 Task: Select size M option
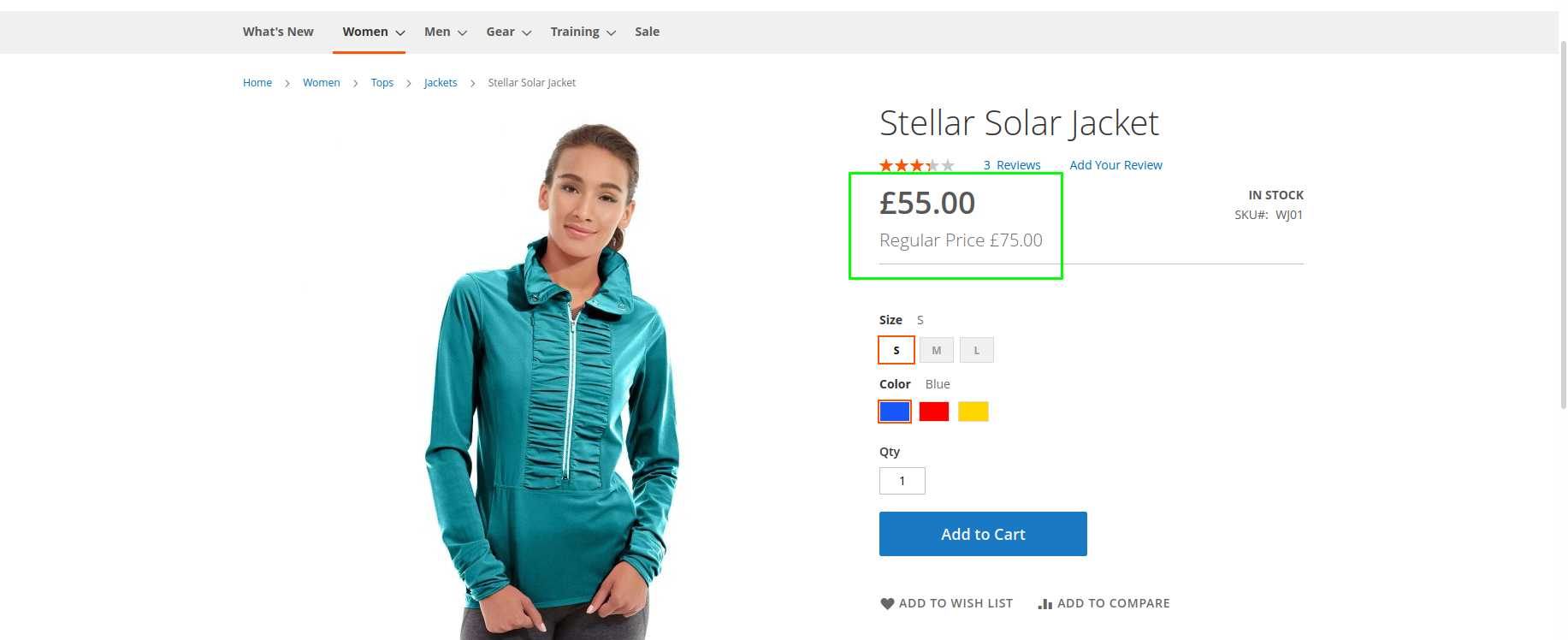[x=937, y=350]
